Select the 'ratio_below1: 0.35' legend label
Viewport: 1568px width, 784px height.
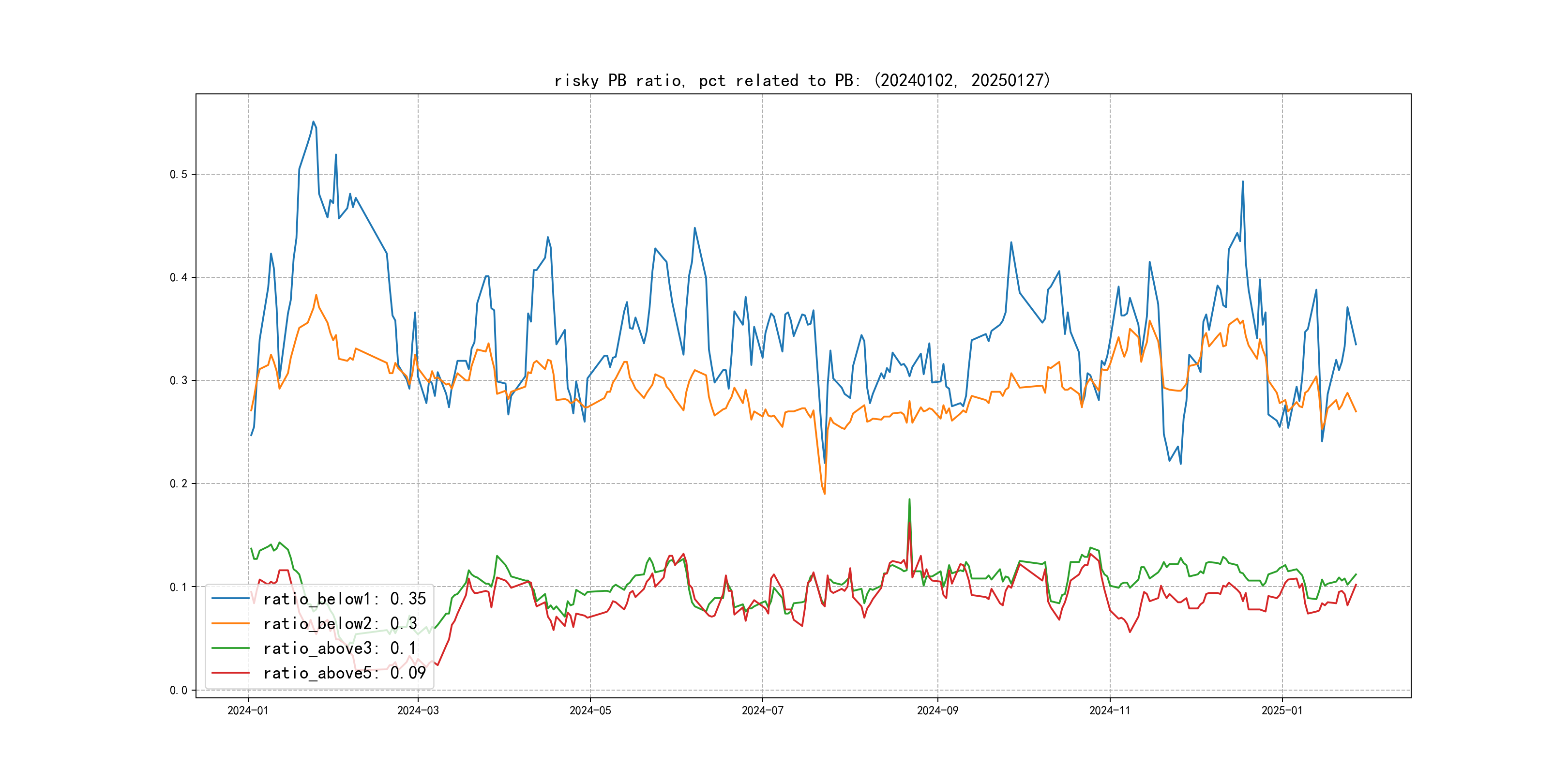tap(345, 599)
